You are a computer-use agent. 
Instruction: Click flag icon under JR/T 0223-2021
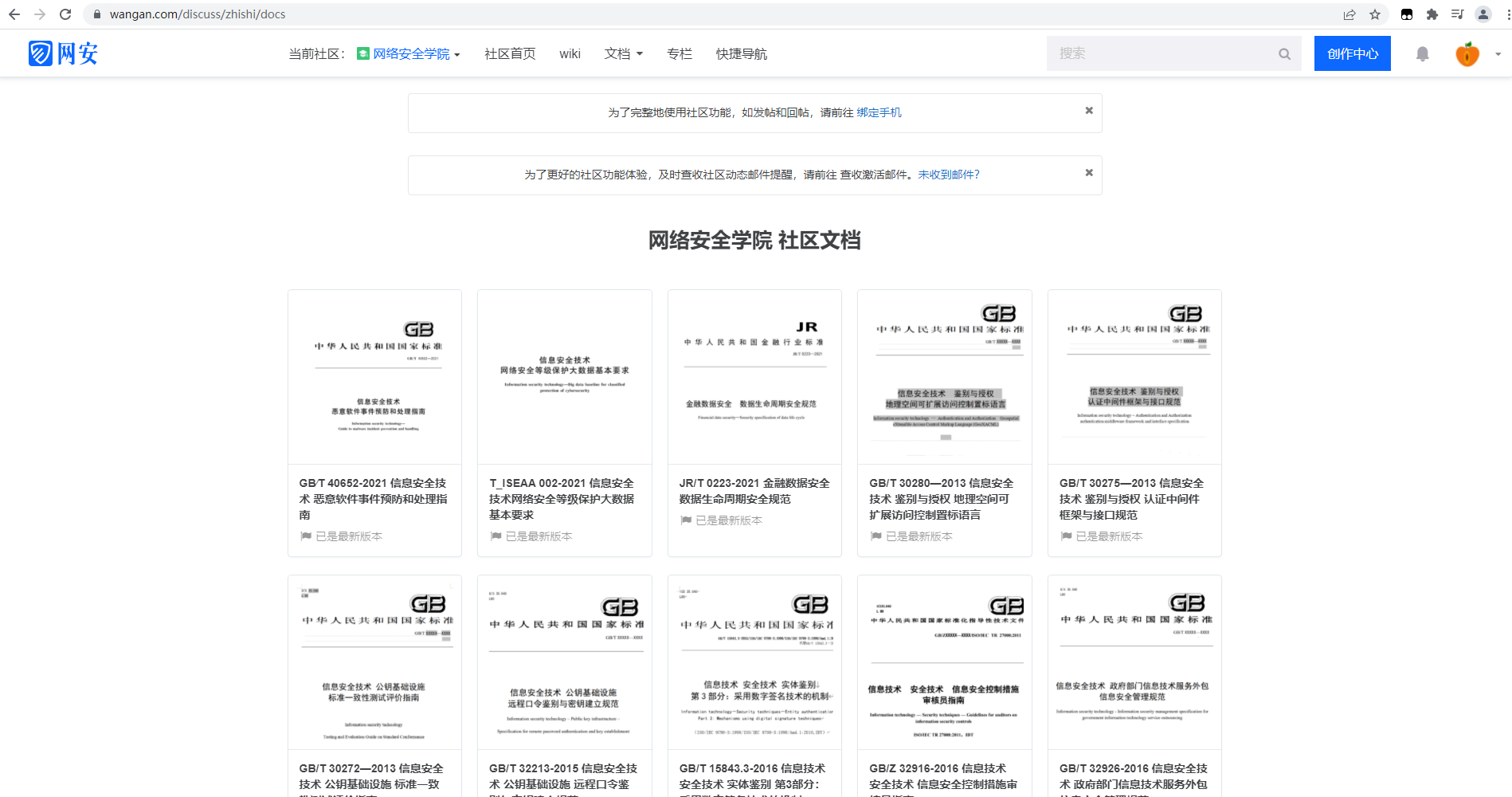click(686, 520)
